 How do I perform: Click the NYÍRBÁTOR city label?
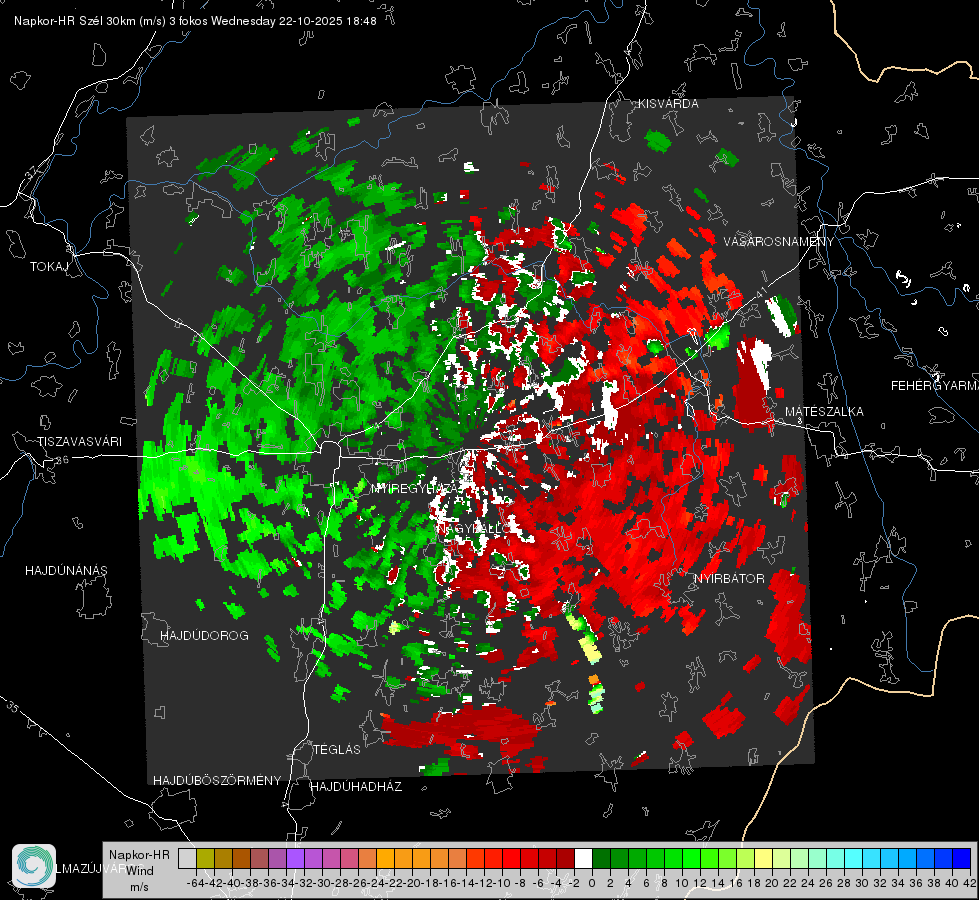click(x=729, y=578)
